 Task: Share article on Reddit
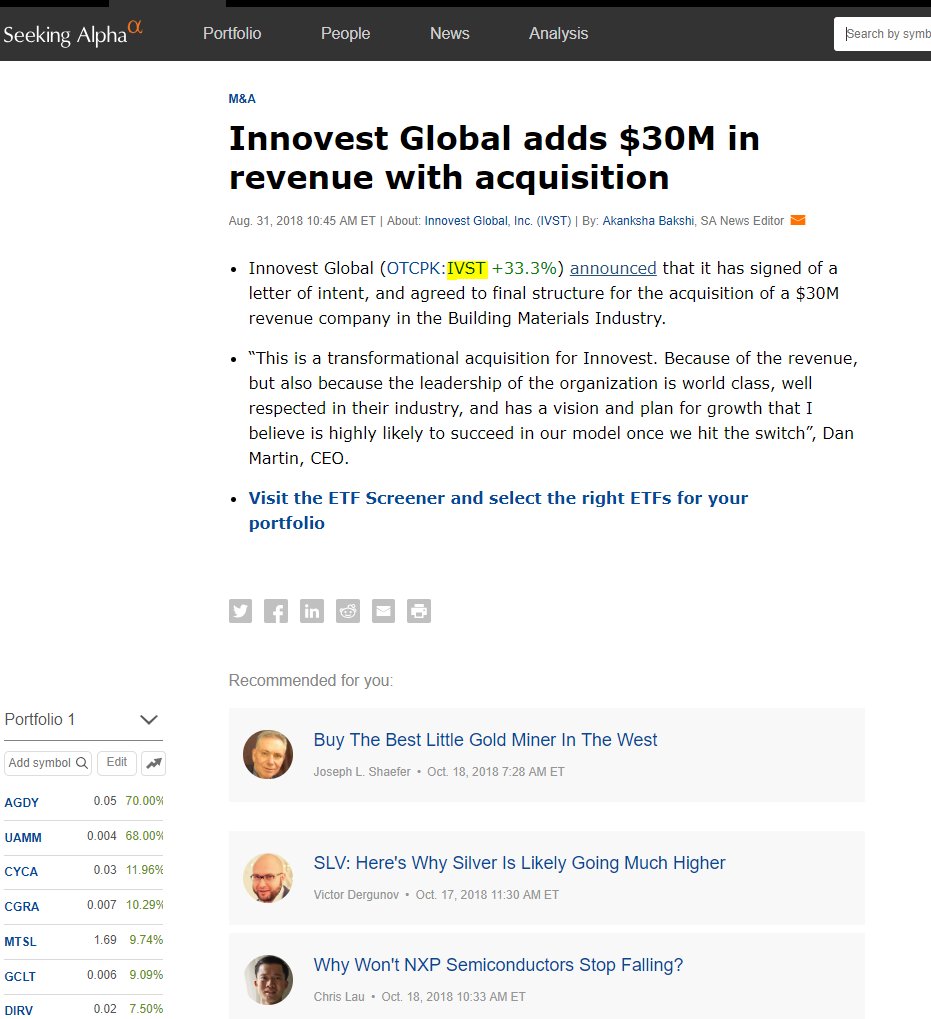(x=348, y=611)
